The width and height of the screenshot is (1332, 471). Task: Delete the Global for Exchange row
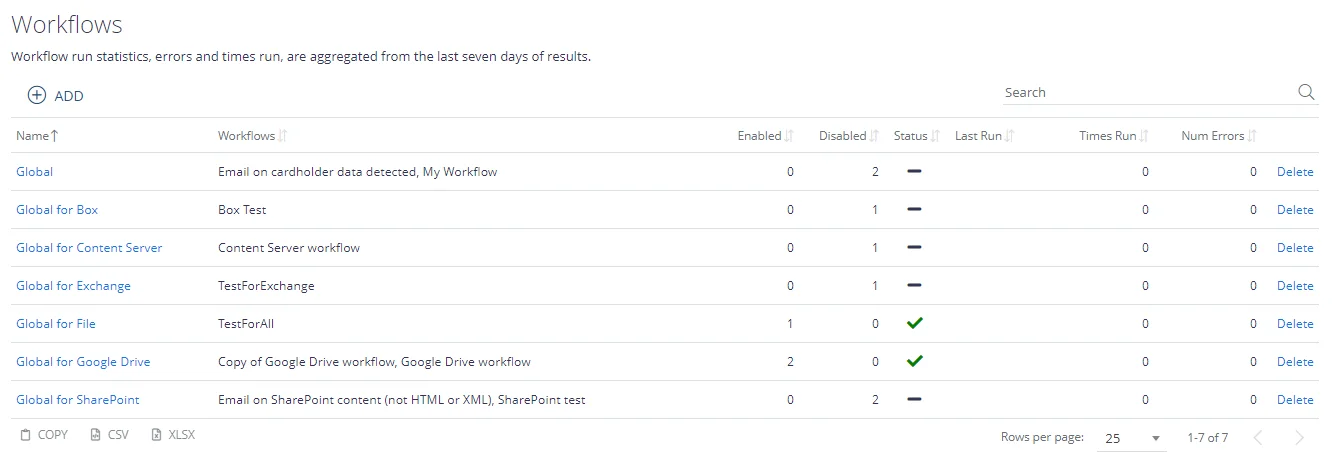[x=1295, y=286]
